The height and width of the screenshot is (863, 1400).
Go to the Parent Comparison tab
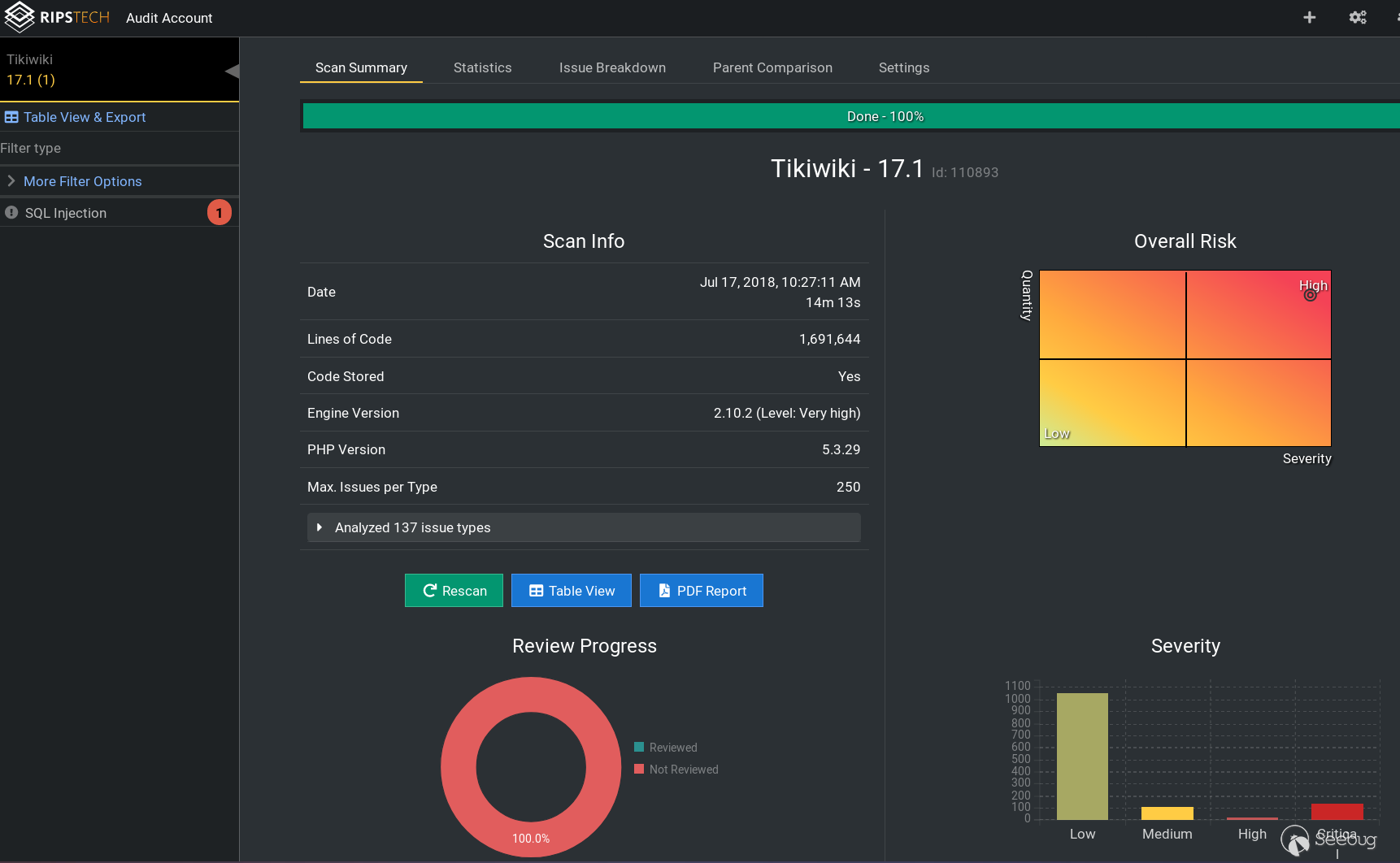tap(772, 67)
